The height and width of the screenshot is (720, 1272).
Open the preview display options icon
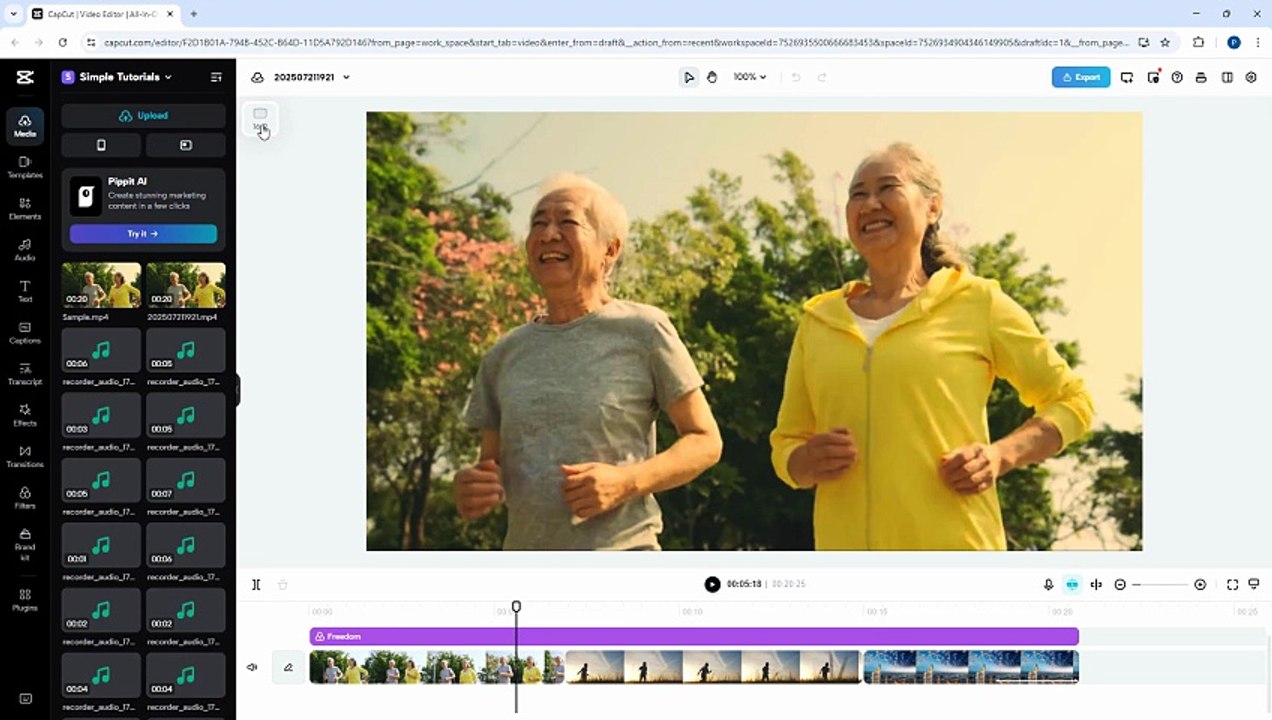coord(1254,584)
